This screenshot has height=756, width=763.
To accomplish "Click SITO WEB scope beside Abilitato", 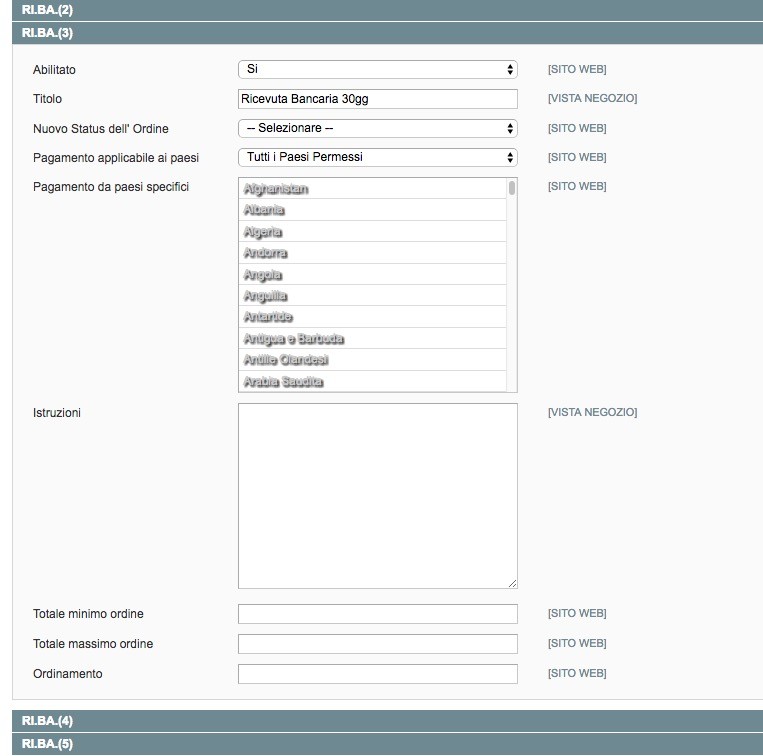I will (577, 70).
